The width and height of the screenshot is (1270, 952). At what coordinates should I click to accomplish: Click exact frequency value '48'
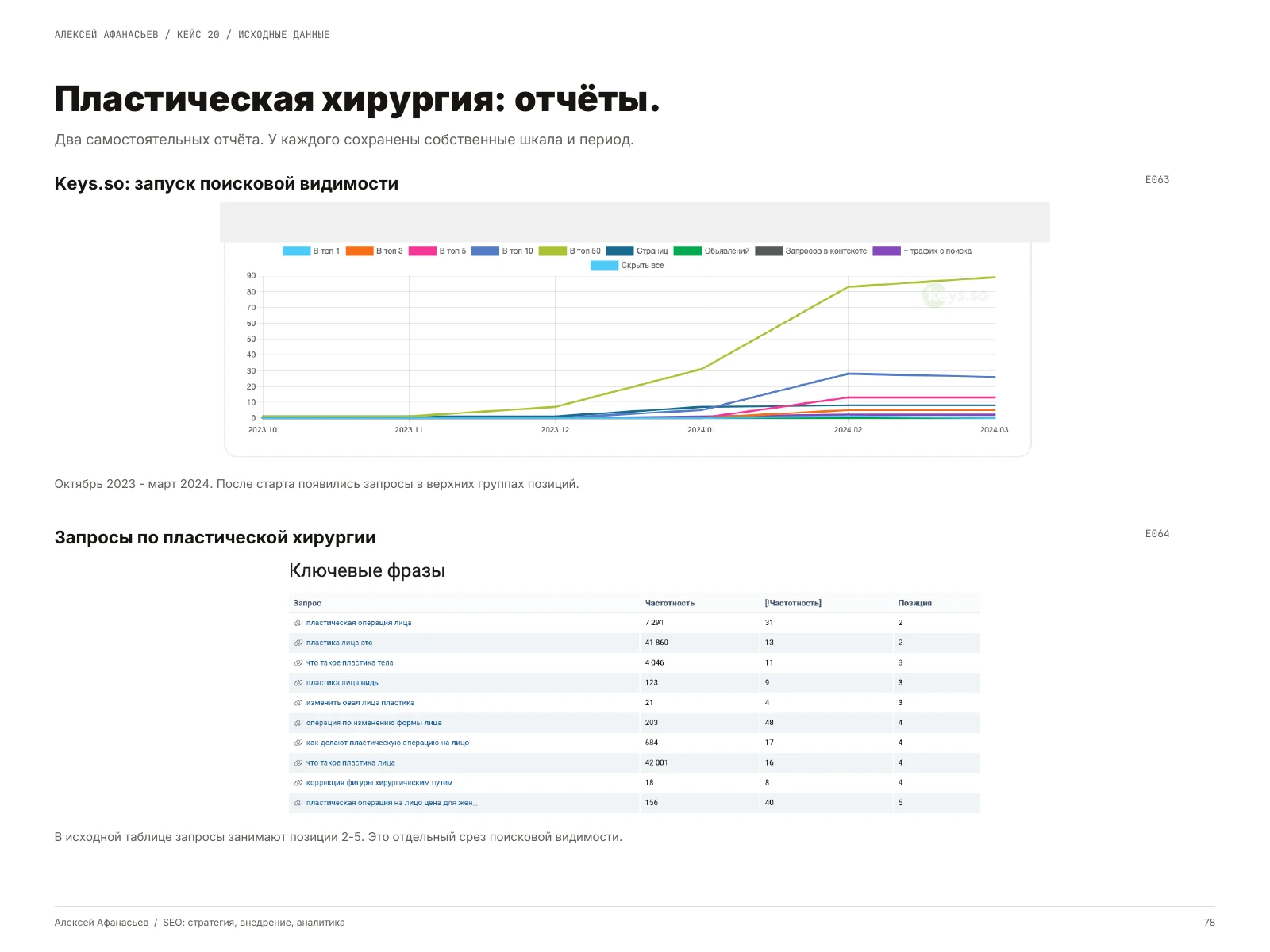[x=769, y=723]
